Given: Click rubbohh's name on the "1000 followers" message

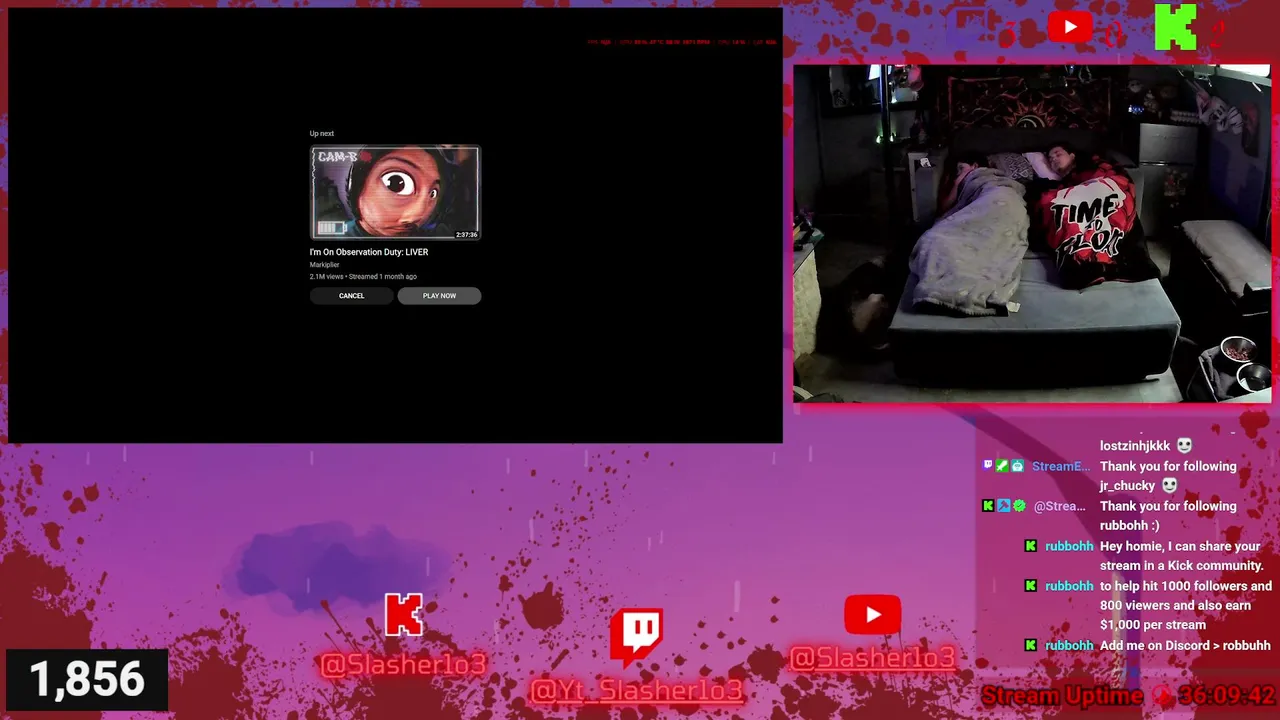Looking at the screenshot, I should click(1069, 587).
